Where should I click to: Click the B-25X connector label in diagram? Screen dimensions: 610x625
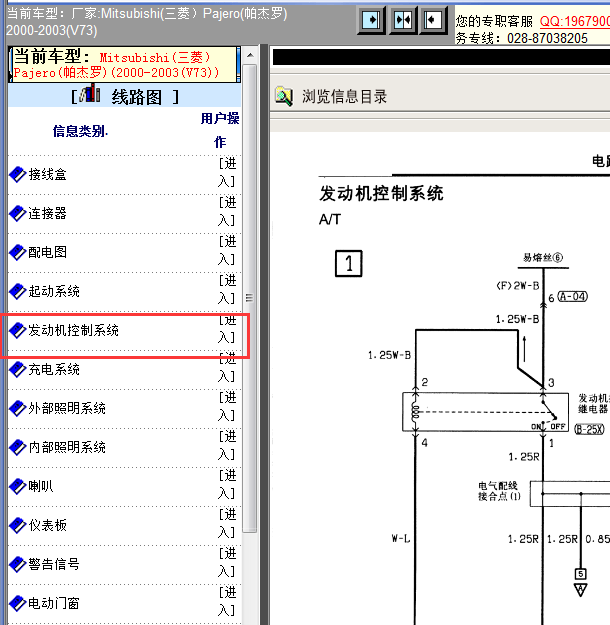pos(589,429)
